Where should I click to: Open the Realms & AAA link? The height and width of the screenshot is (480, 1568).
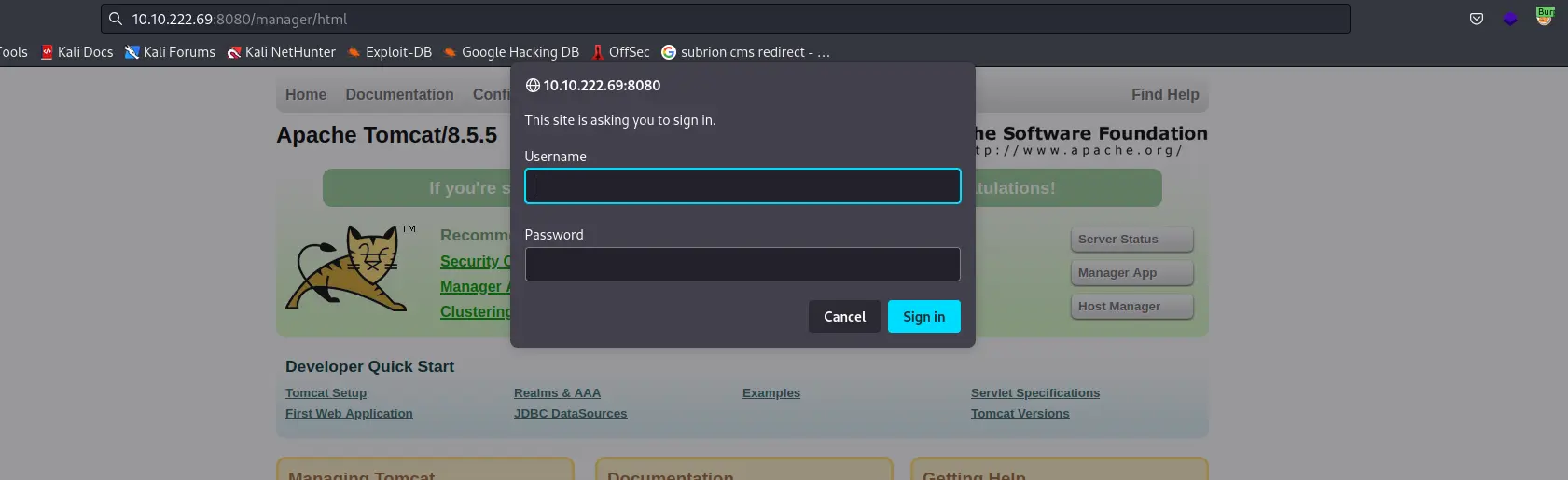[557, 393]
